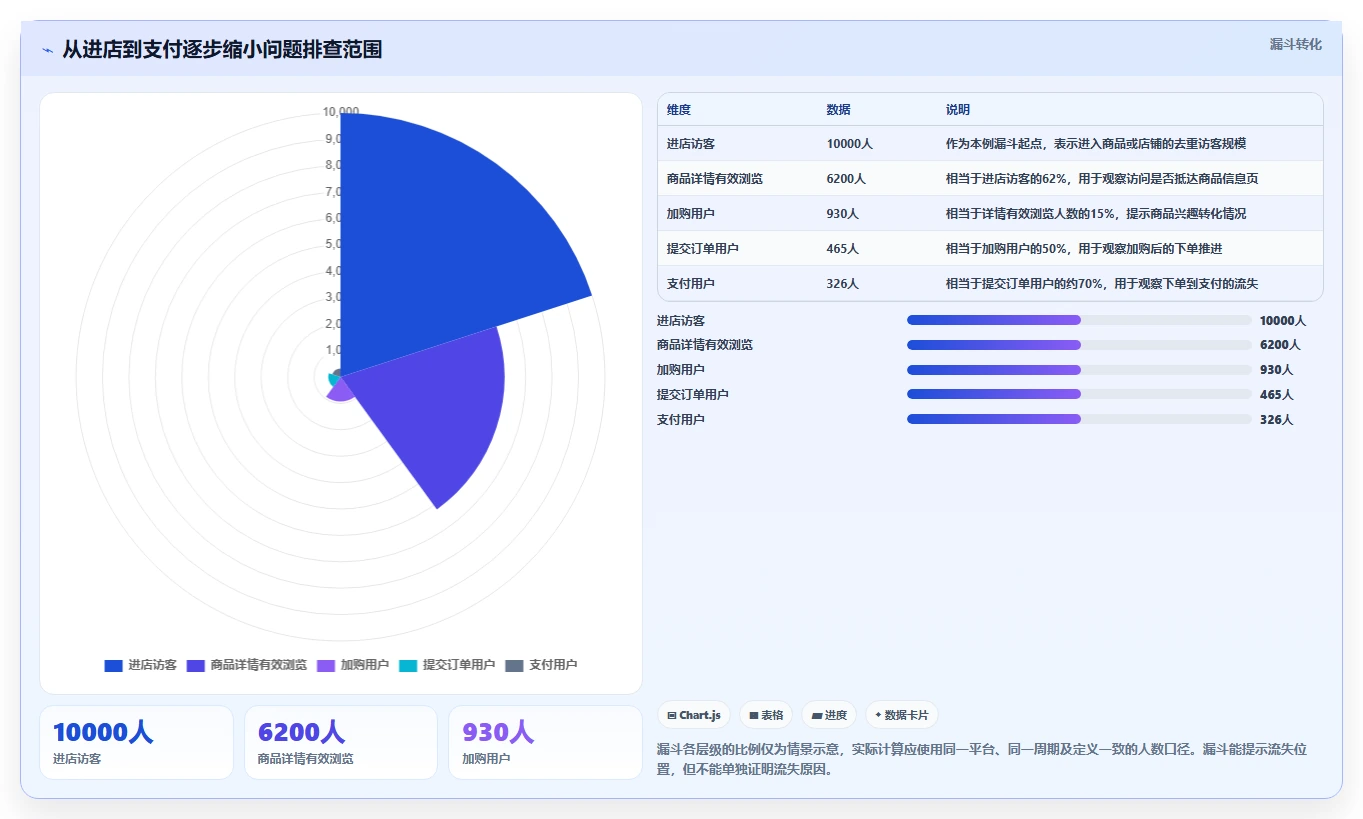Image resolution: width=1363 pixels, height=819 pixels.
Task: Click the 加购用户 label in the progress list
Action: 681,370
